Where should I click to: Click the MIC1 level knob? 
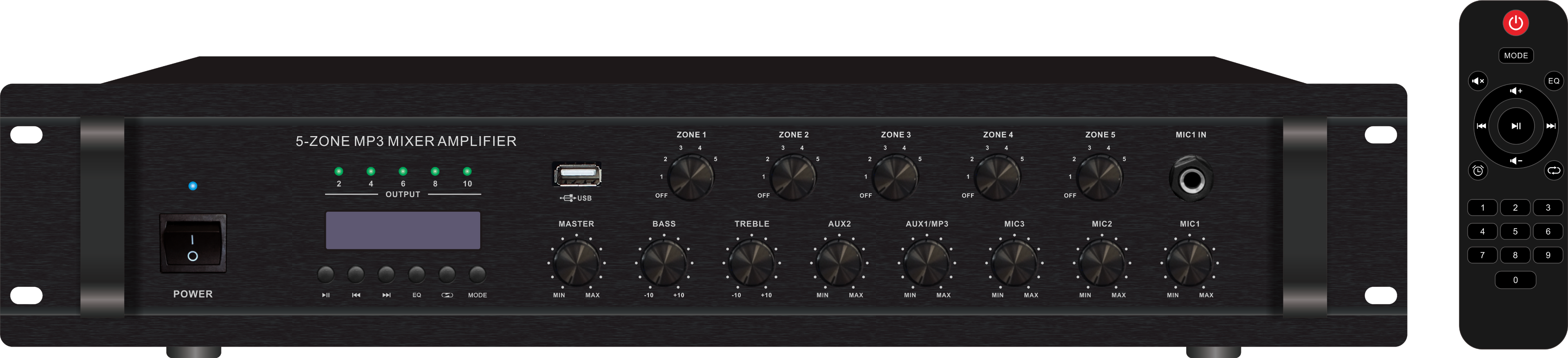pos(1190,263)
